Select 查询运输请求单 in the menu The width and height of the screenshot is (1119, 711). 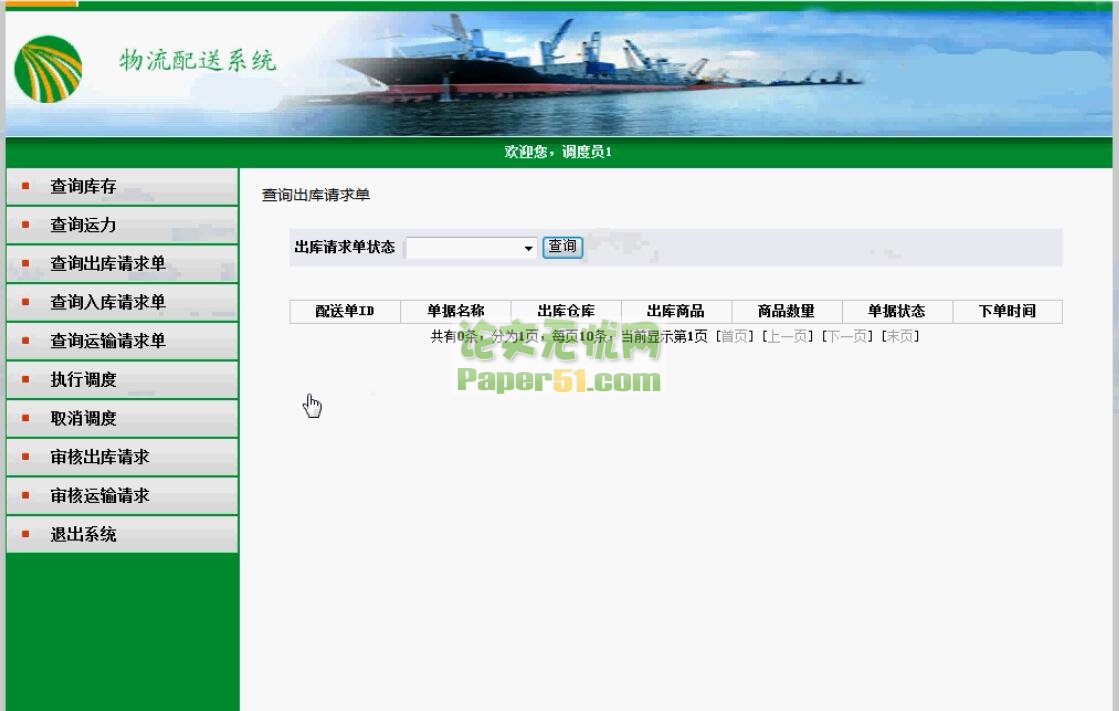coord(108,342)
